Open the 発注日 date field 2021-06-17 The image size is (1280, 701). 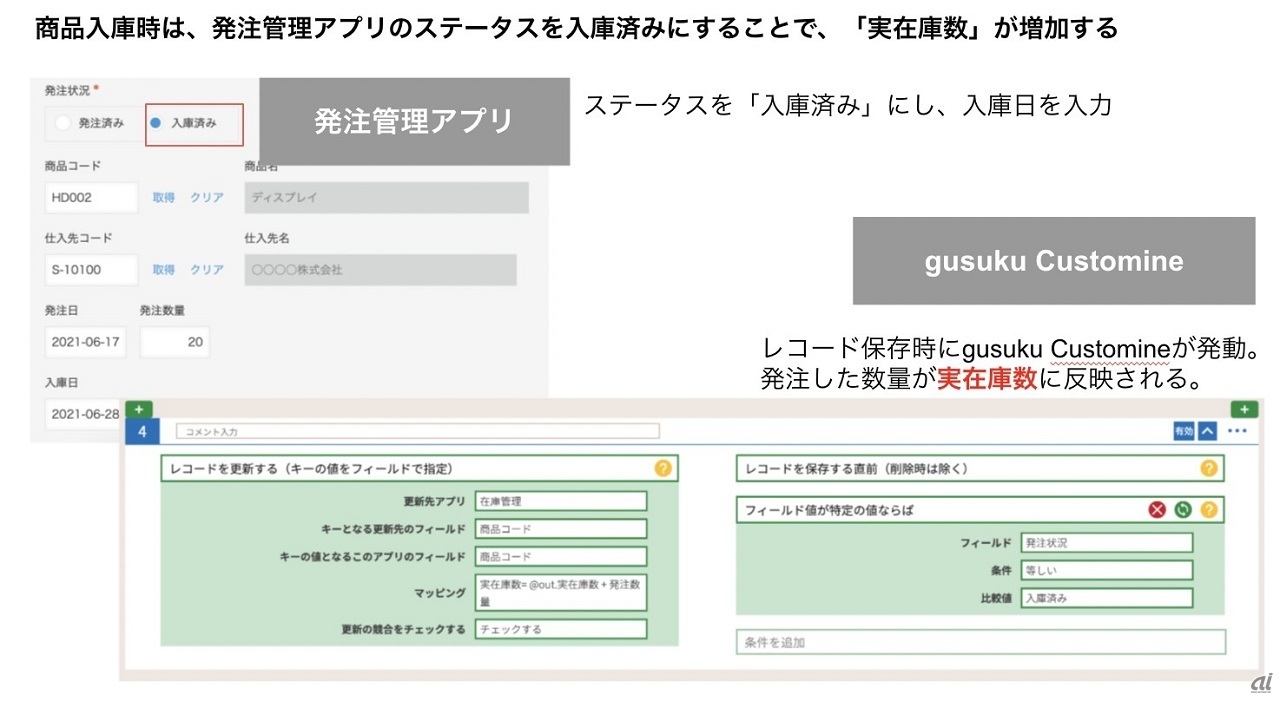click(x=85, y=342)
